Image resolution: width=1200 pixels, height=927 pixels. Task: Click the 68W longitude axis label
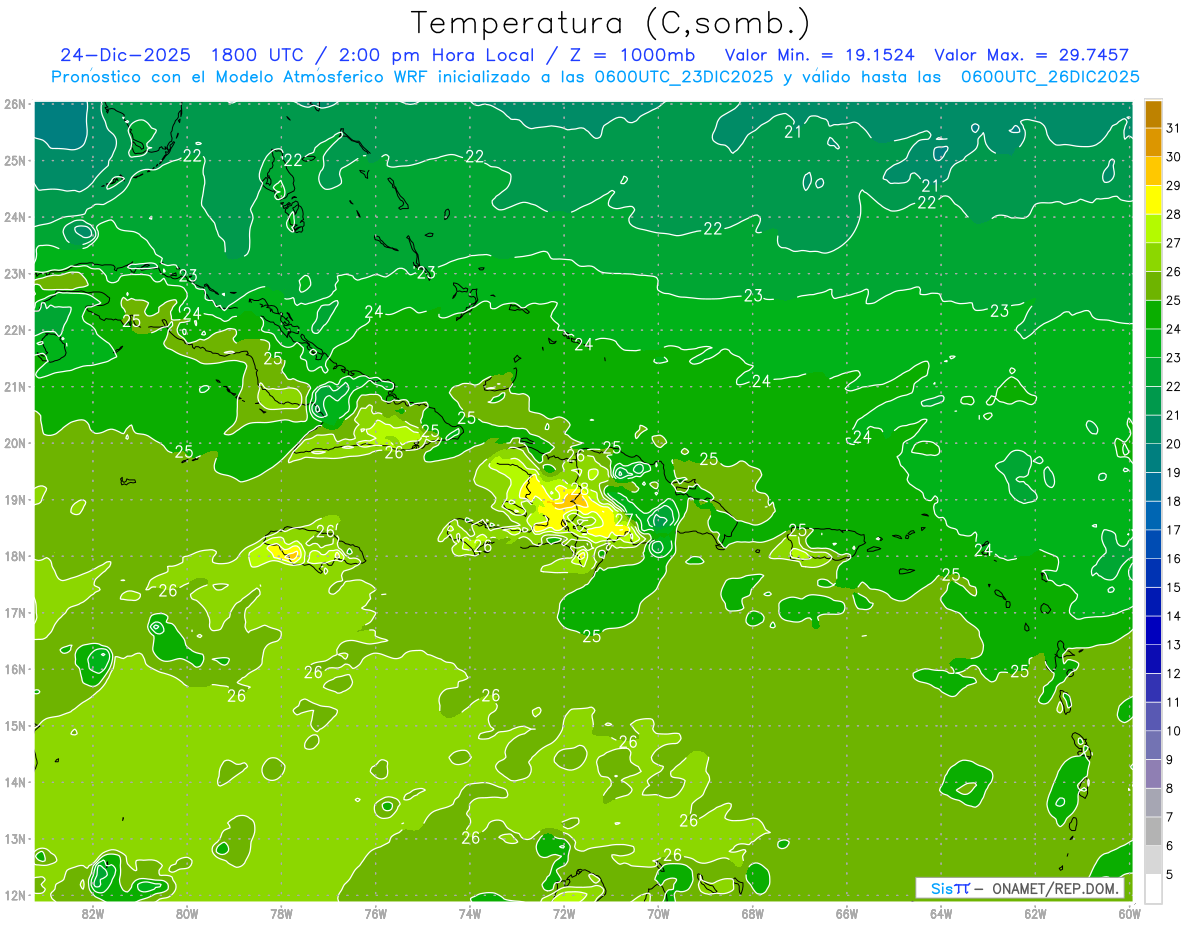(753, 913)
